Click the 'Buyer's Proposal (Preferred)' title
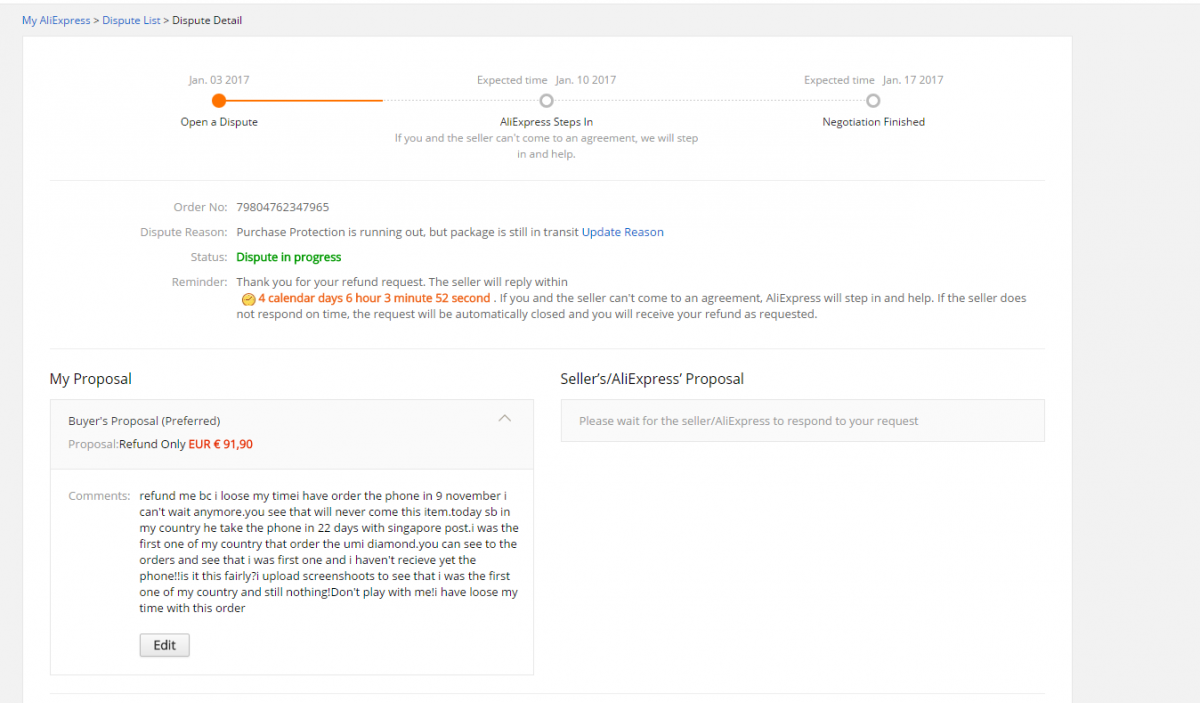The image size is (1200, 703). pos(144,421)
